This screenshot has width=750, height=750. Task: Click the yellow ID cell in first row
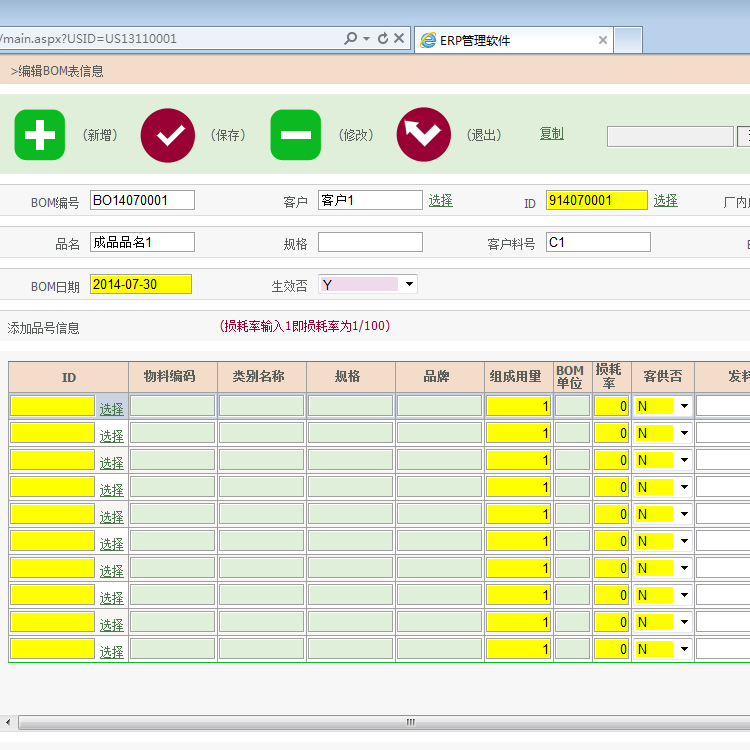53,406
